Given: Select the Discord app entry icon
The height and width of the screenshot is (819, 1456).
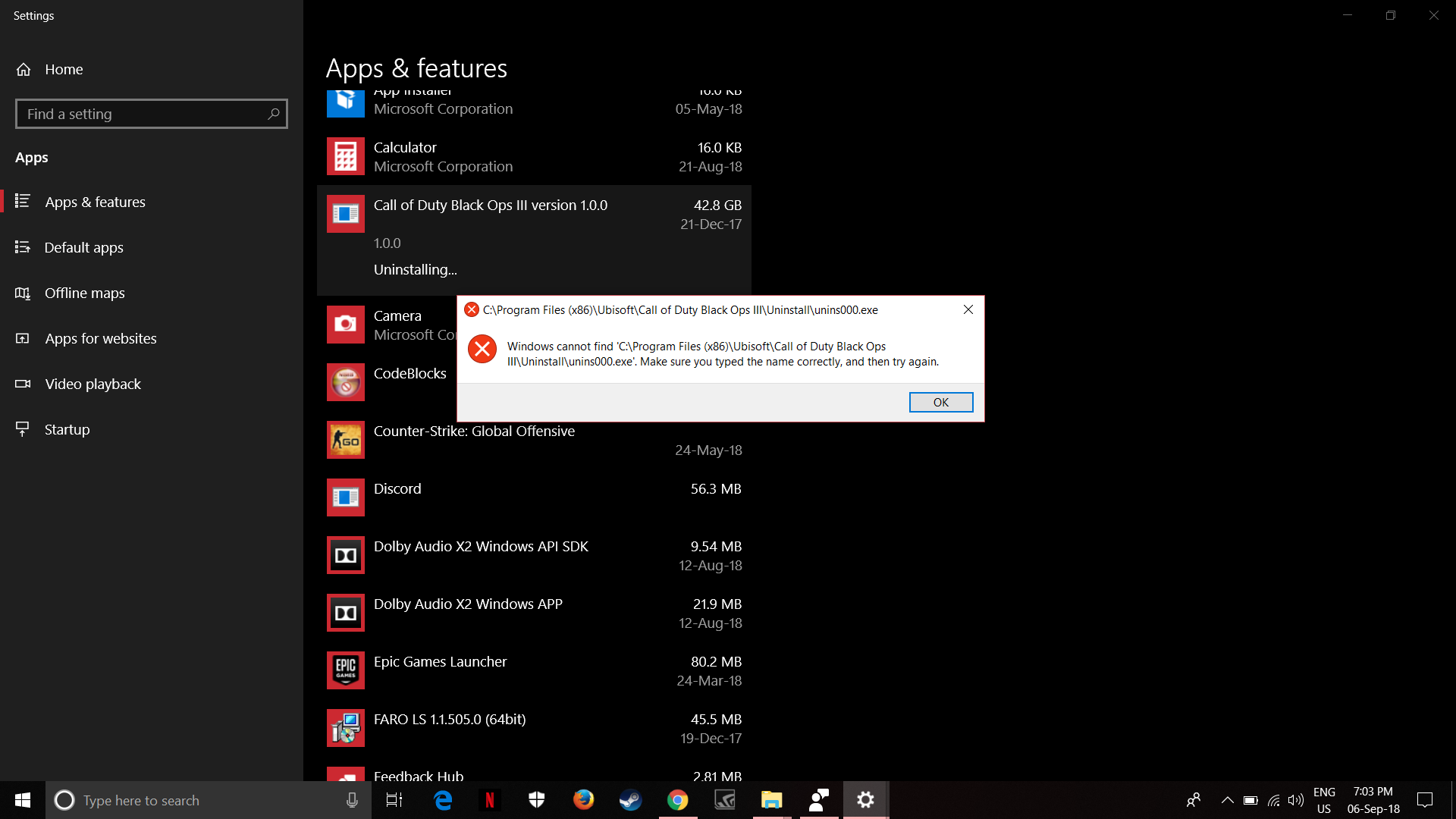Looking at the screenshot, I should [x=346, y=498].
